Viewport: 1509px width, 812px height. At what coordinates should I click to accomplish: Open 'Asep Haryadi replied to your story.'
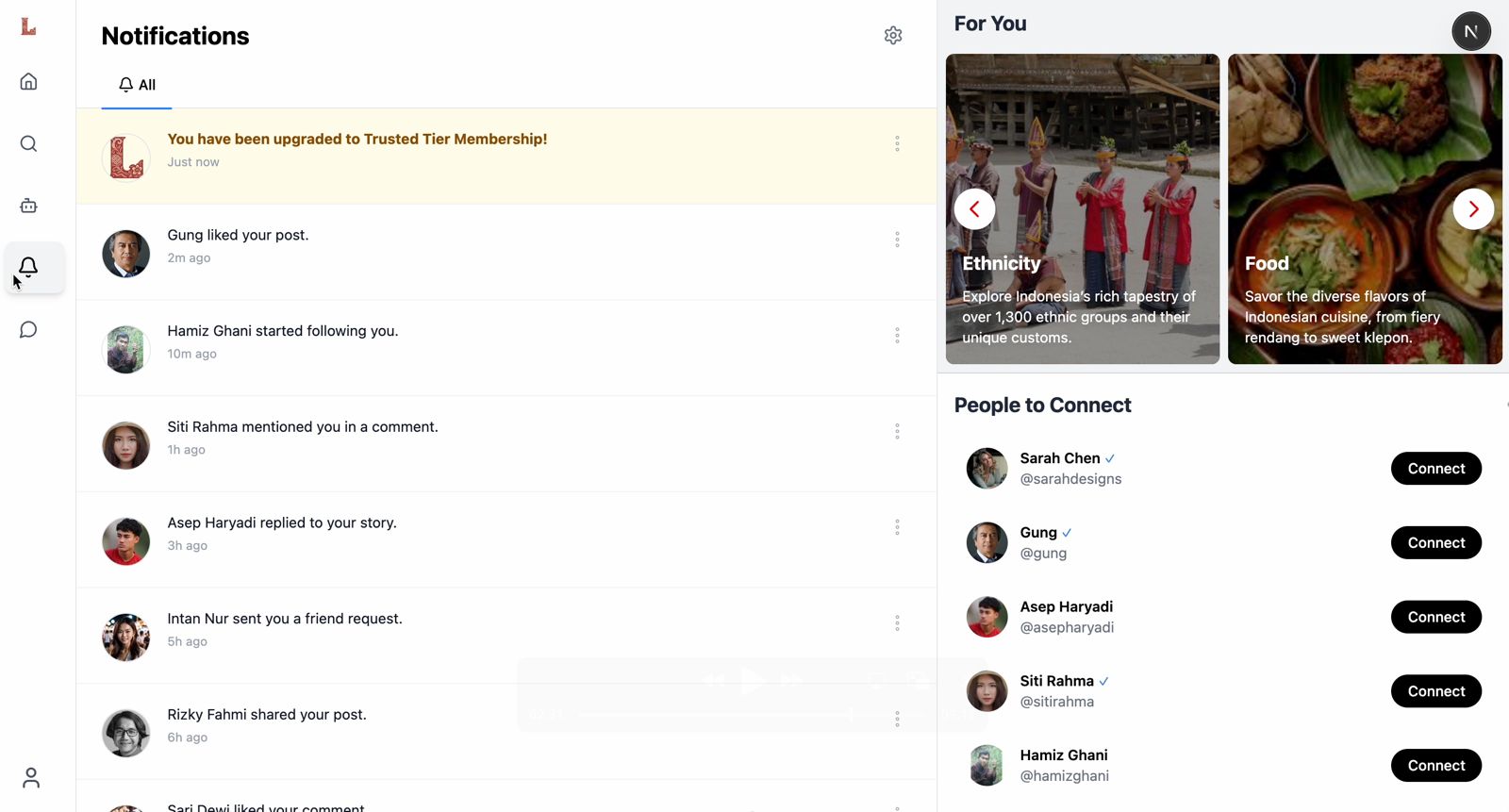[506, 540]
